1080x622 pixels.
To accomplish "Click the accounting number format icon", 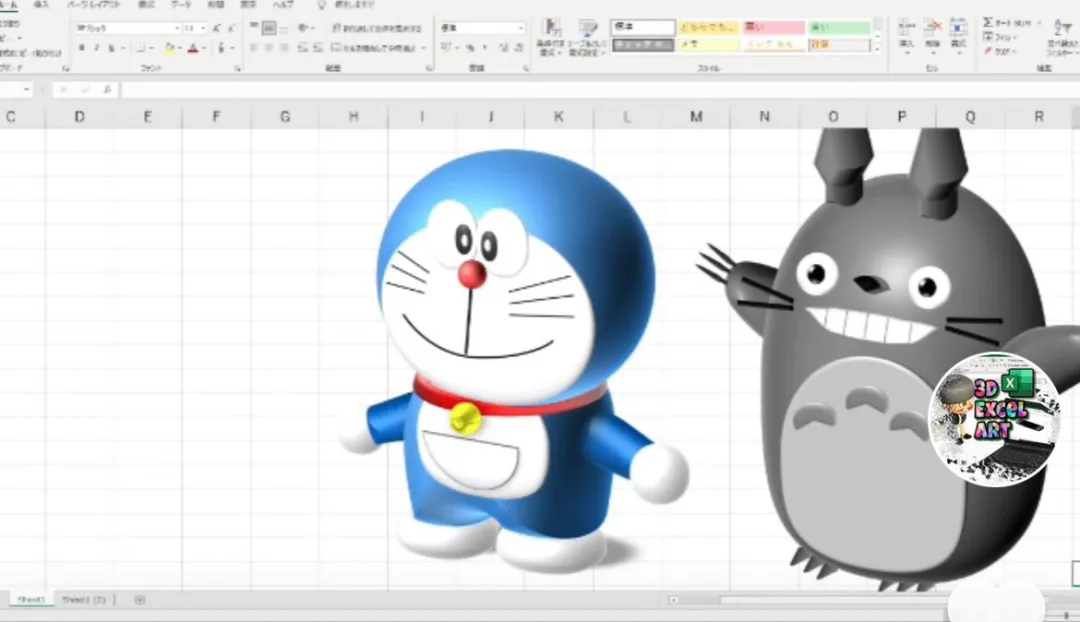I will click(x=446, y=48).
